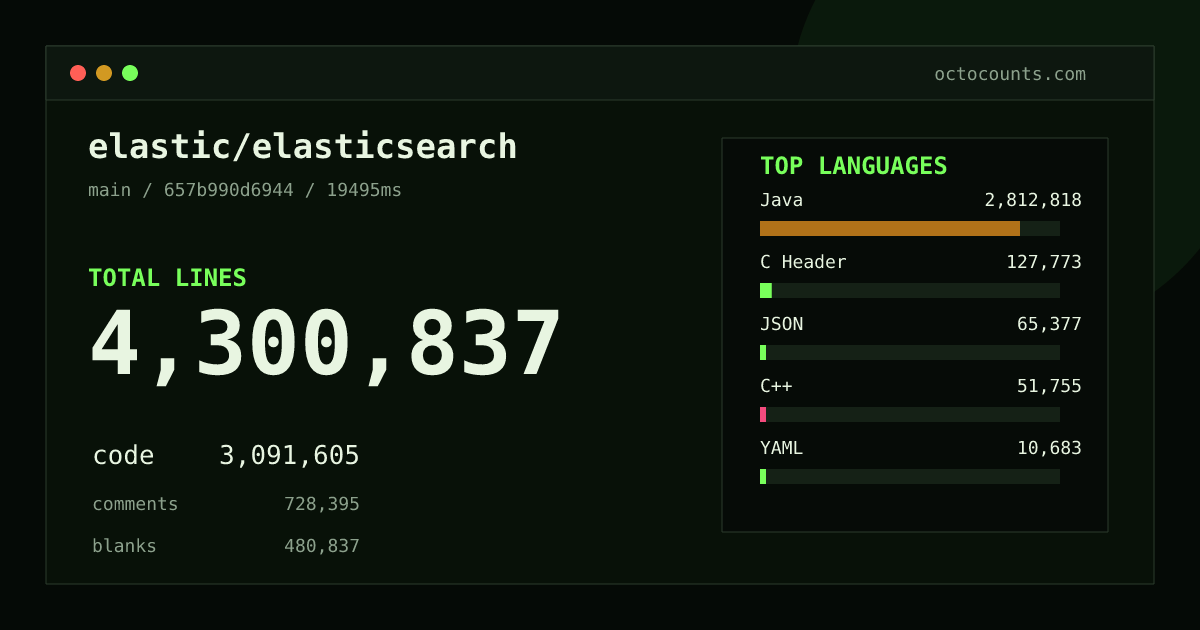1200x630 pixels.
Task: Click the code row label
Action: click(123, 456)
